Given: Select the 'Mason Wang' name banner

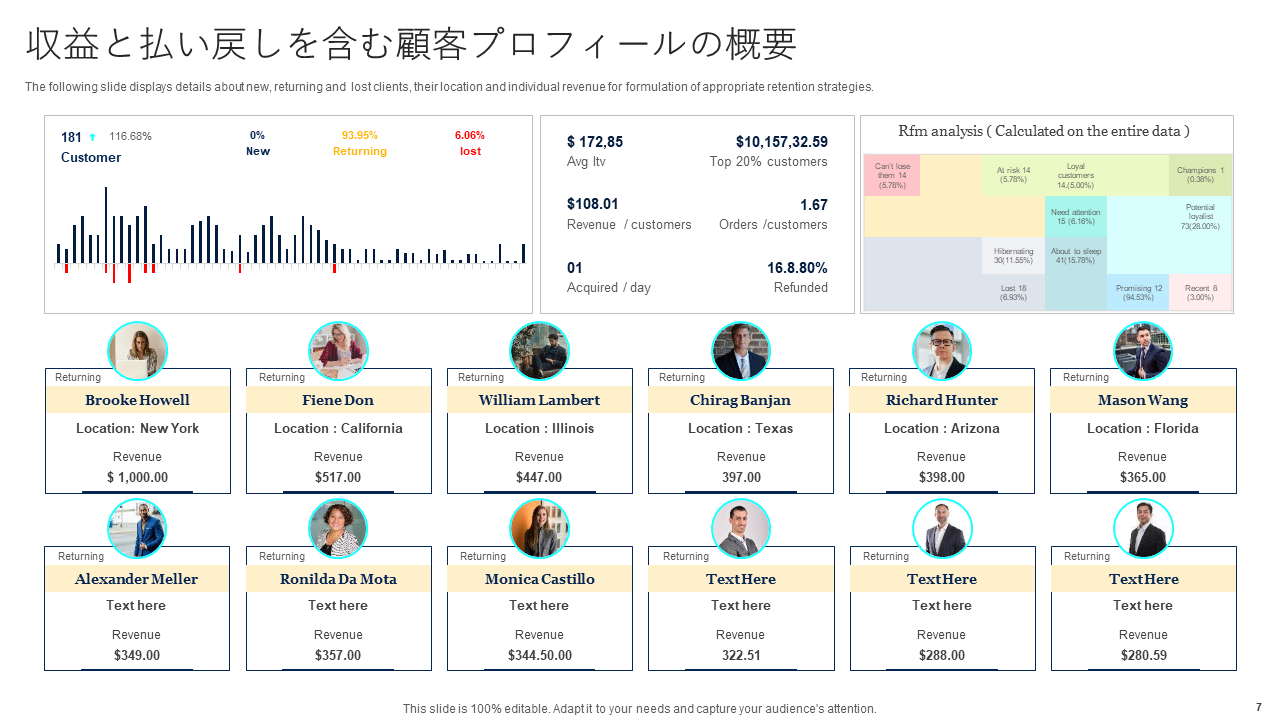Looking at the screenshot, I should [1143, 400].
